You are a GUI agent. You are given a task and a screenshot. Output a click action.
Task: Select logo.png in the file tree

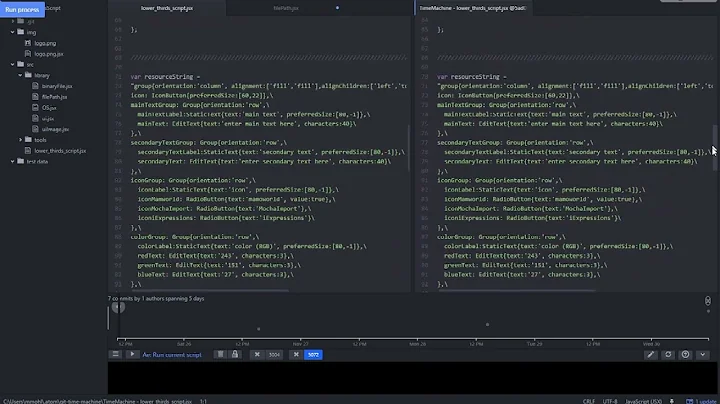point(45,43)
